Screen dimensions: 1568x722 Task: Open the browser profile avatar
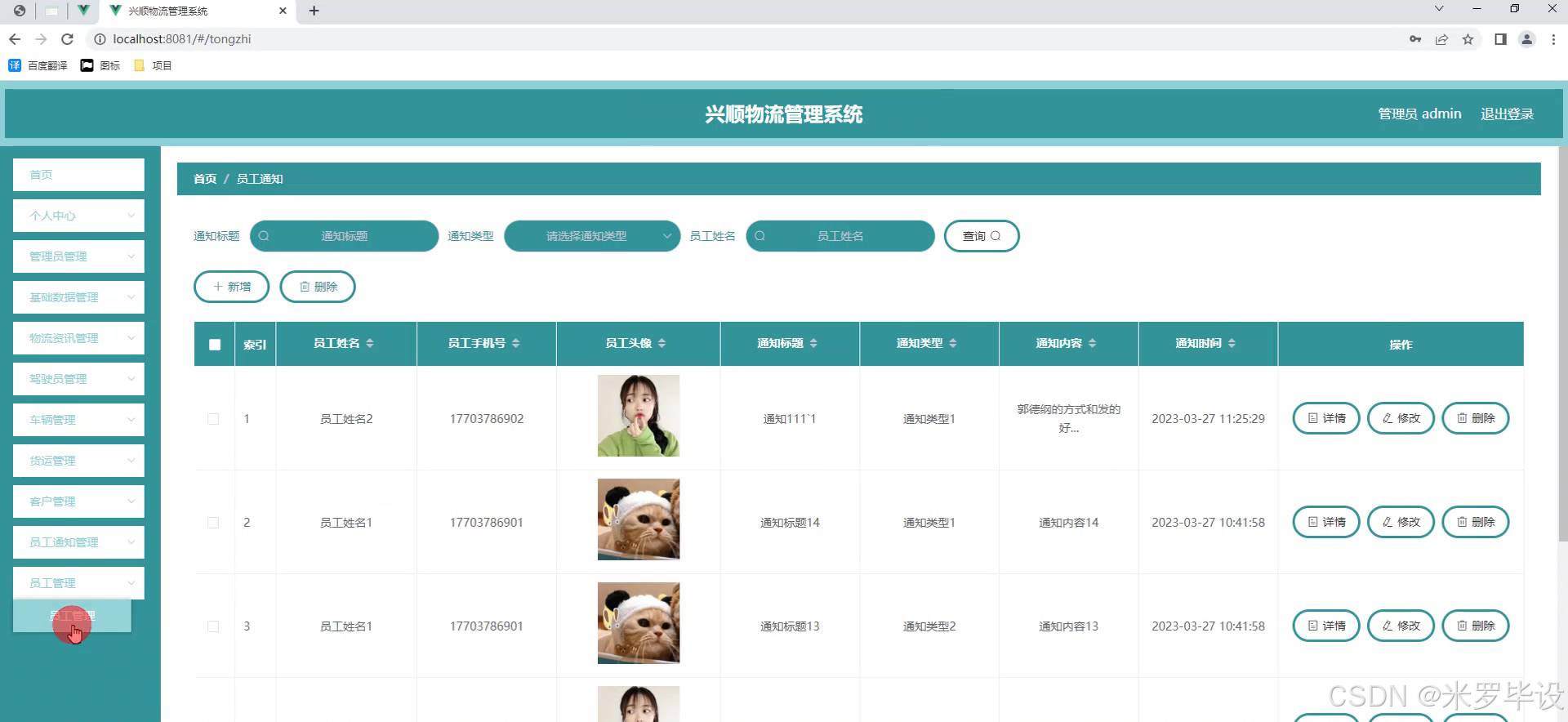click(x=1526, y=39)
